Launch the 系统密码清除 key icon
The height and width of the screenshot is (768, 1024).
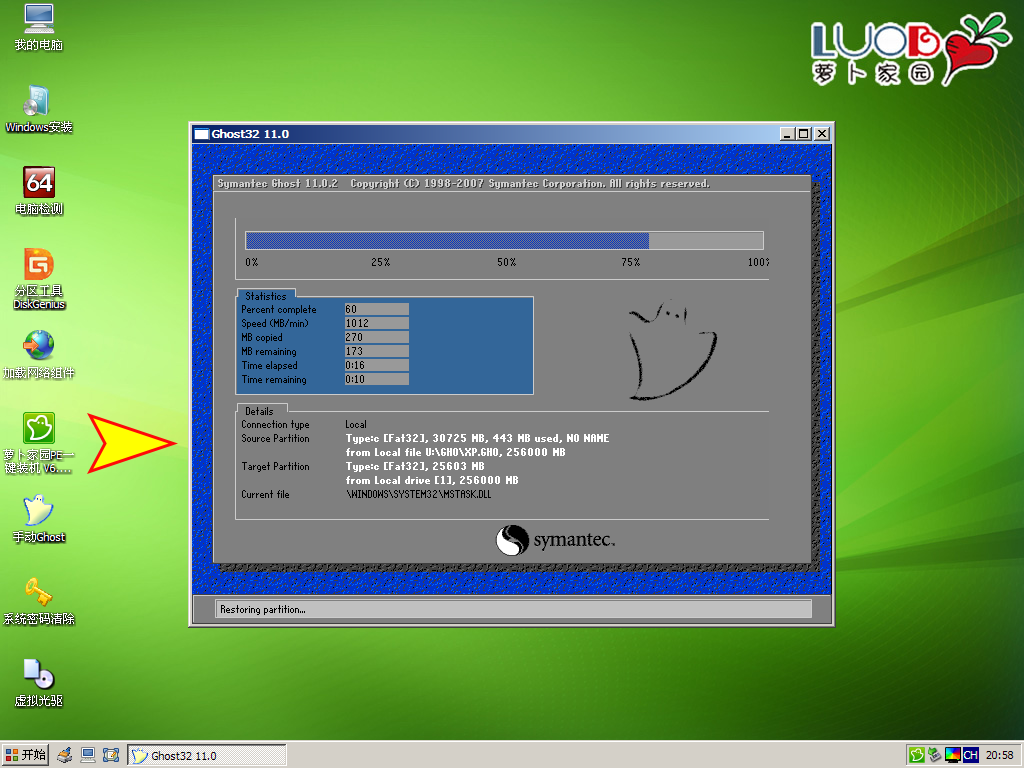38,592
